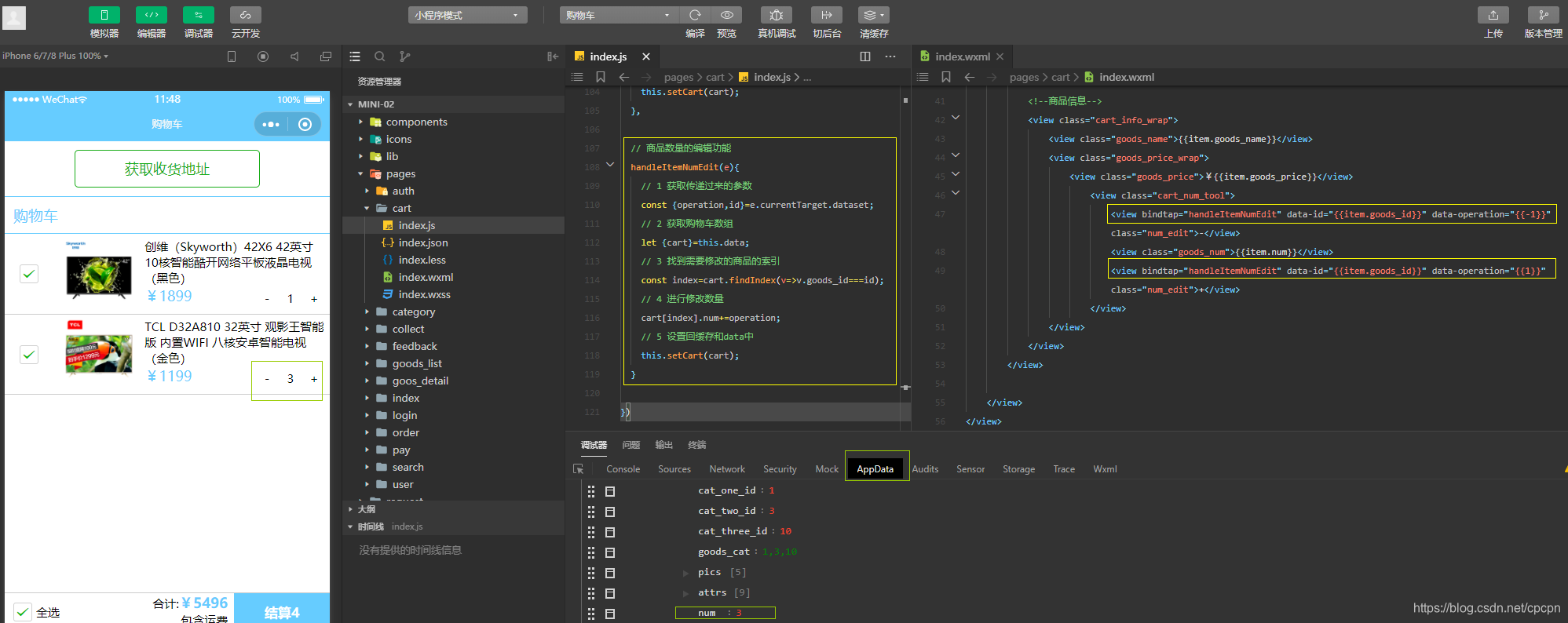Open iPhone 6/7/8 Plus device dropdown
The image size is (1568, 623).
click(x=56, y=56)
